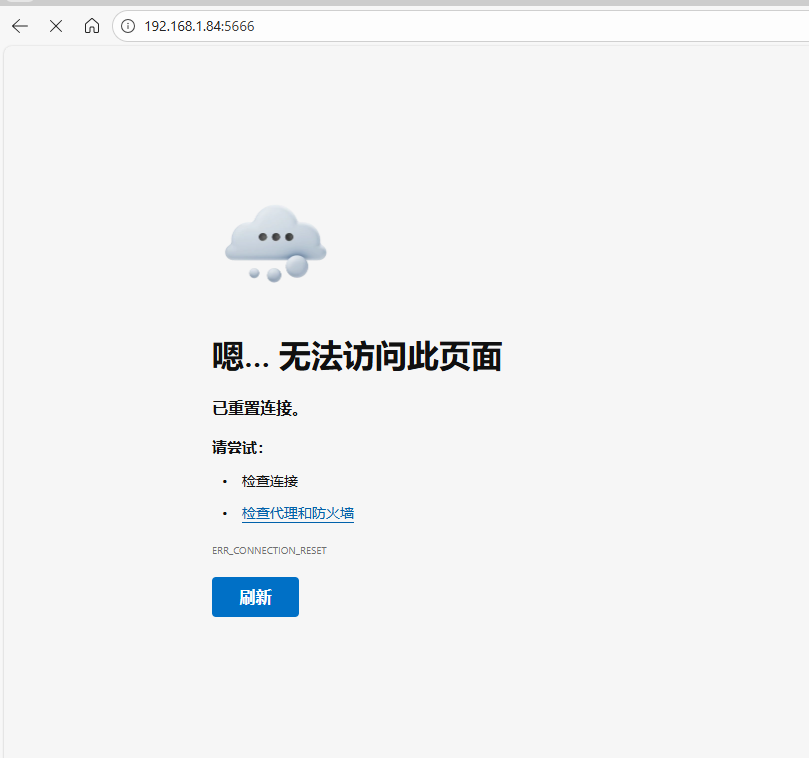Click the blue 刷新 refresh button
The image size is (809, 758).
255,597
